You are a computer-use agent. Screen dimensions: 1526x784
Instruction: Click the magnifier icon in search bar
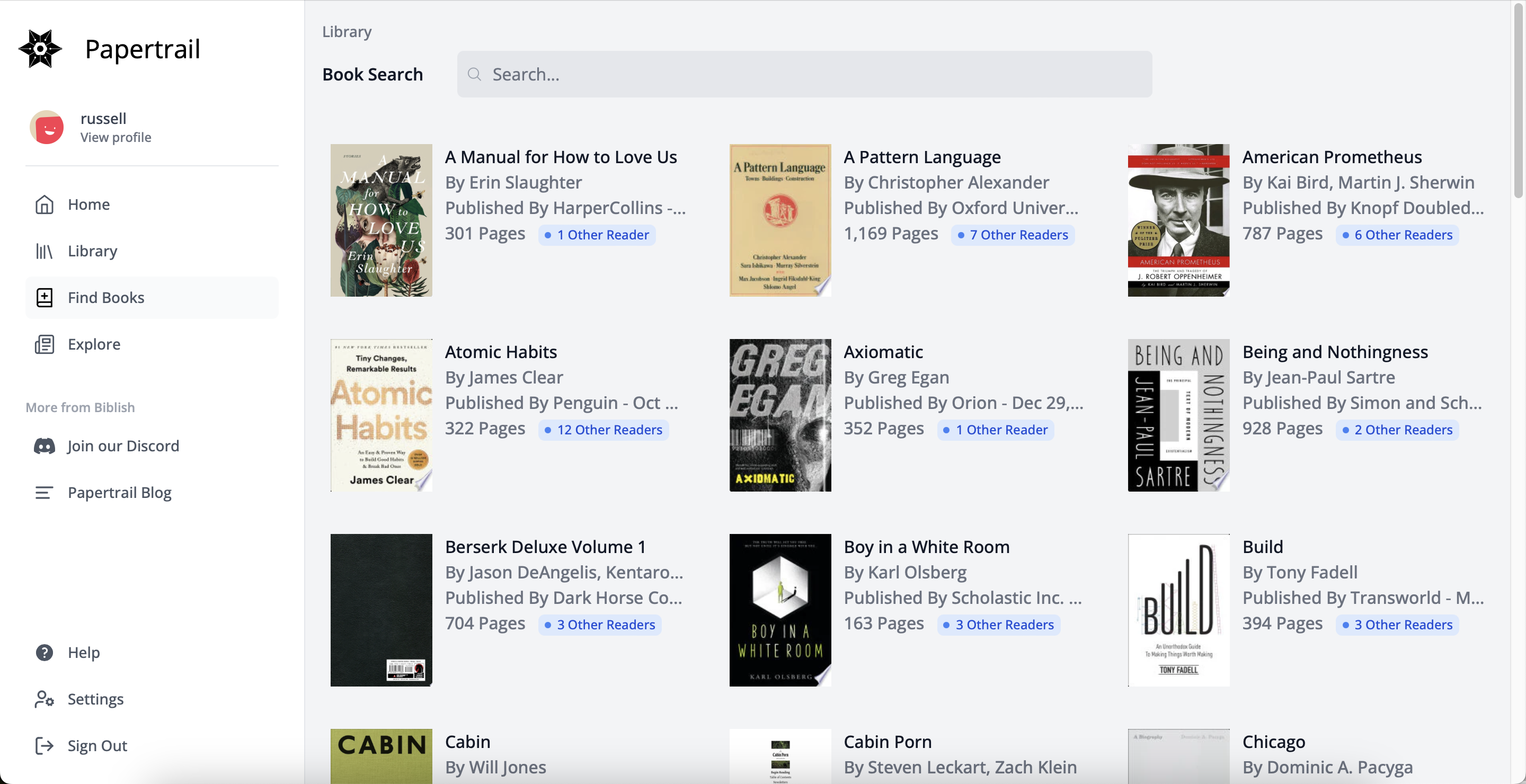point(474,74)
